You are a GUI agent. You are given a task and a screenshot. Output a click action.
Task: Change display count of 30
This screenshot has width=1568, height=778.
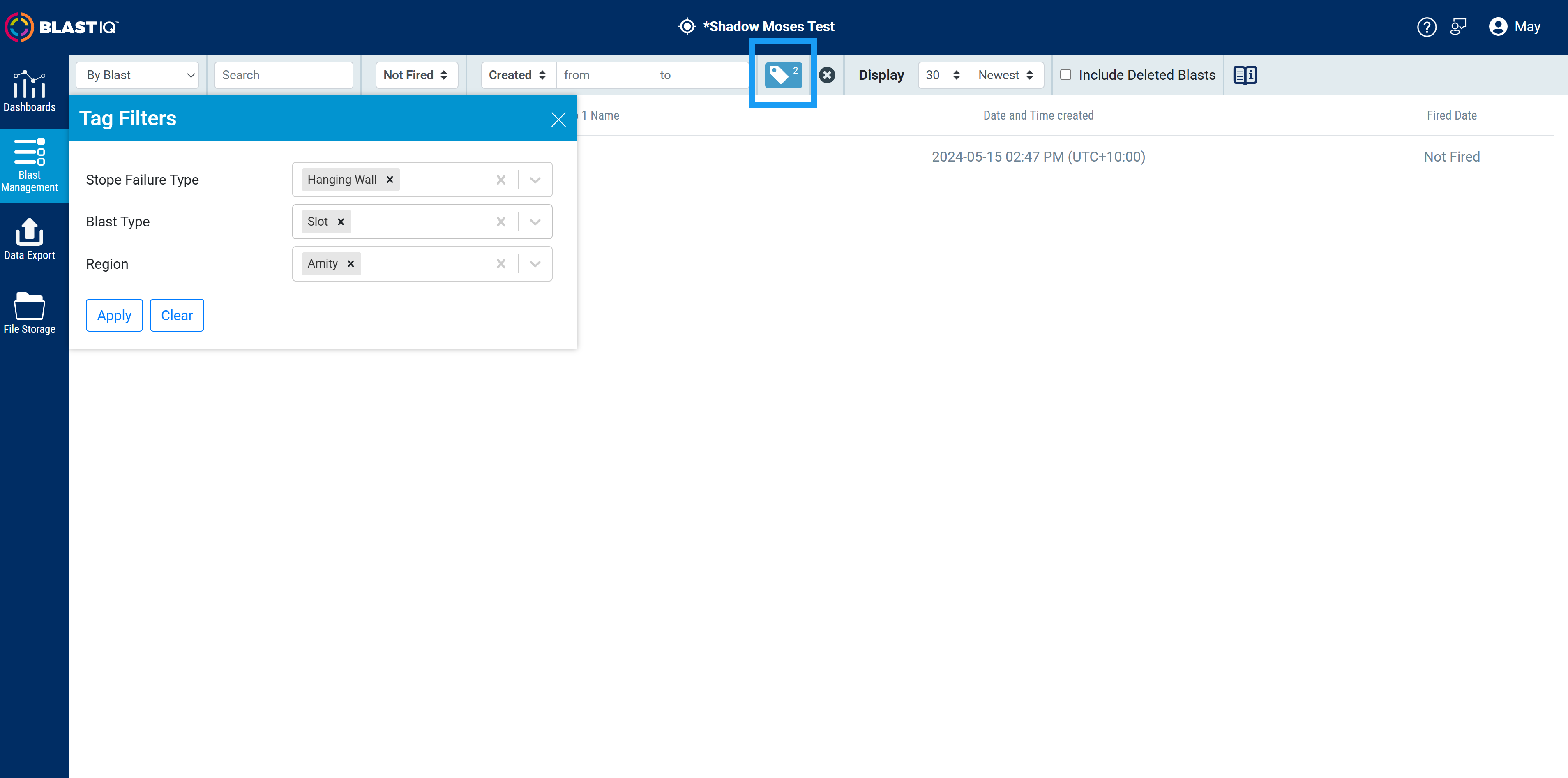point(943,75)
